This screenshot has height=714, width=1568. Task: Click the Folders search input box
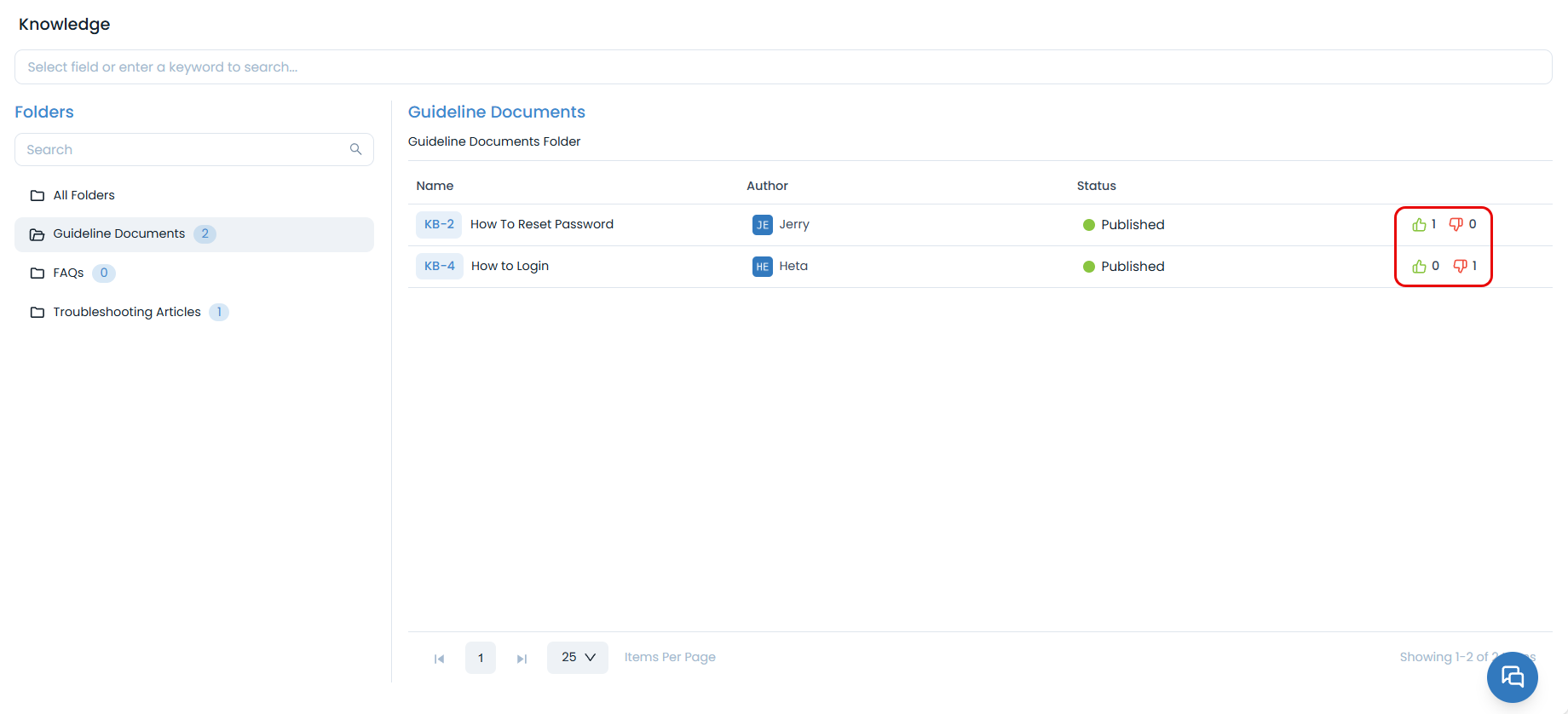point(183,150)
